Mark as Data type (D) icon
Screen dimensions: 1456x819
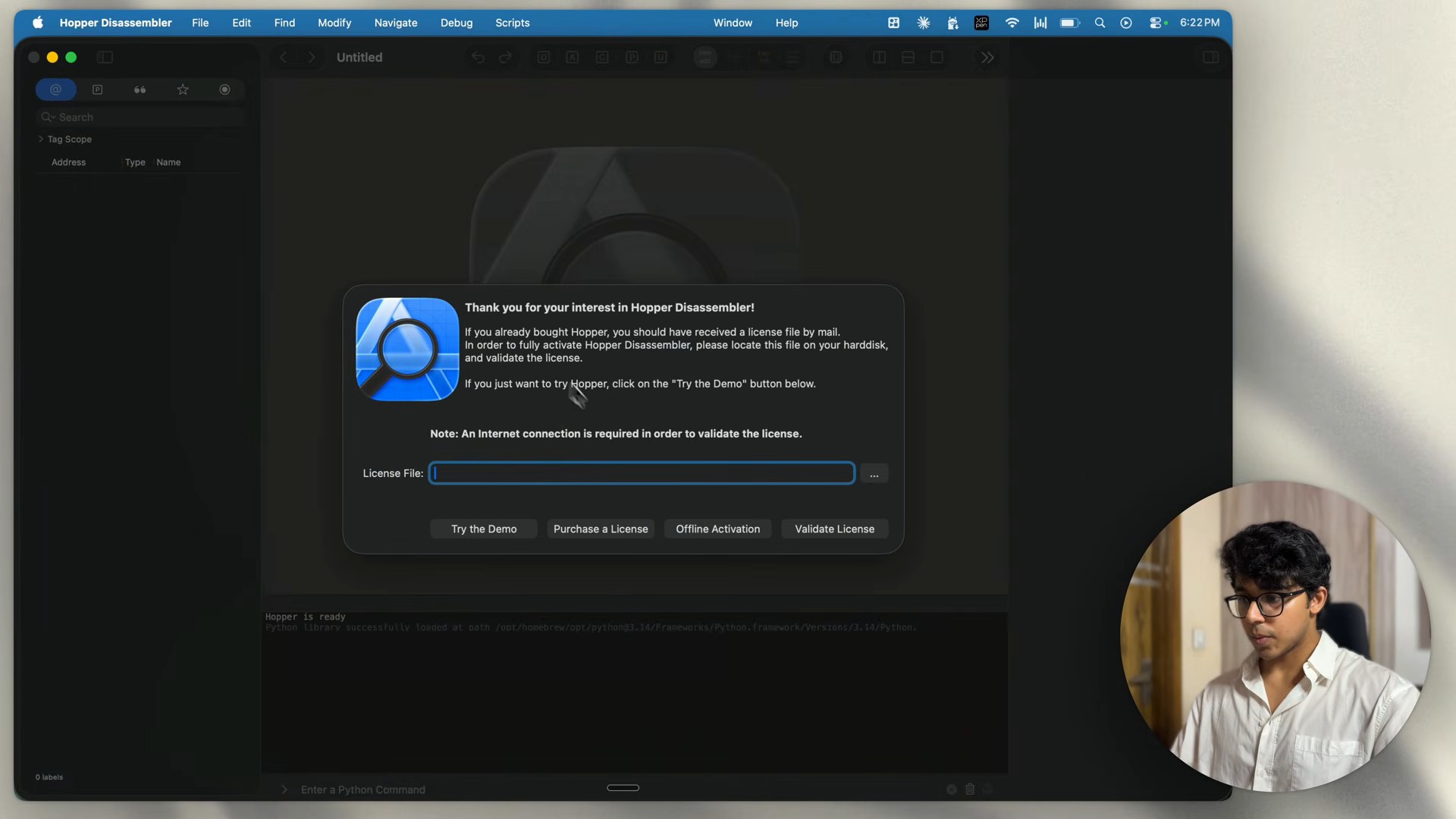[x=544, y=57]
